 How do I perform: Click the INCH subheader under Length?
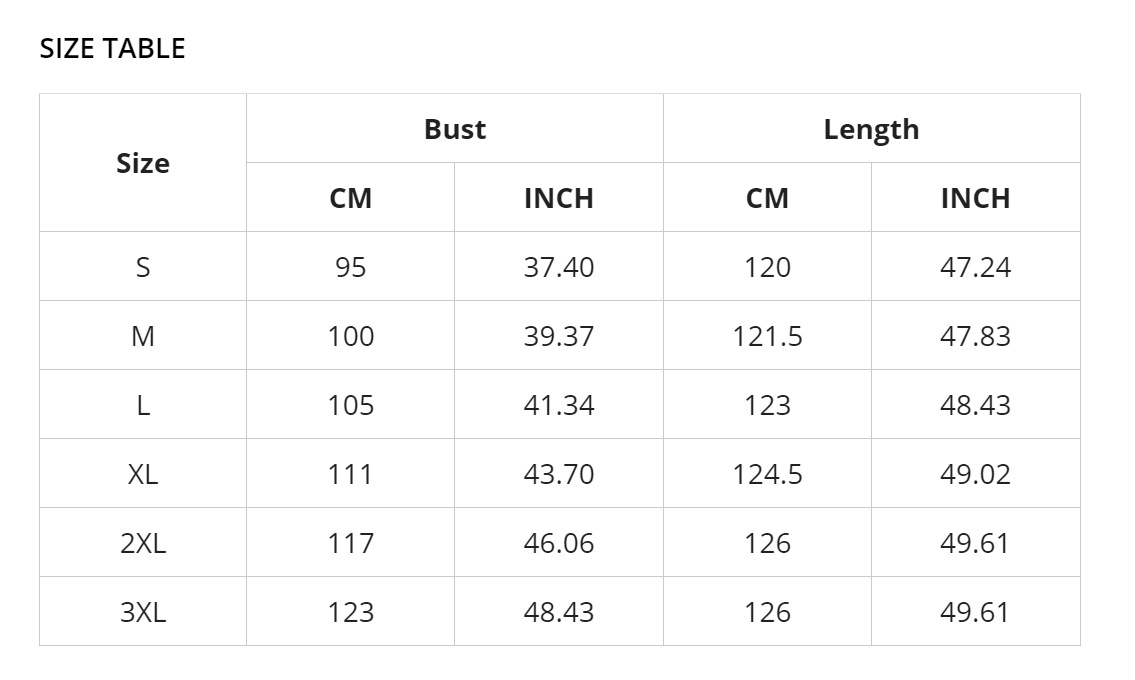(975, 198)
